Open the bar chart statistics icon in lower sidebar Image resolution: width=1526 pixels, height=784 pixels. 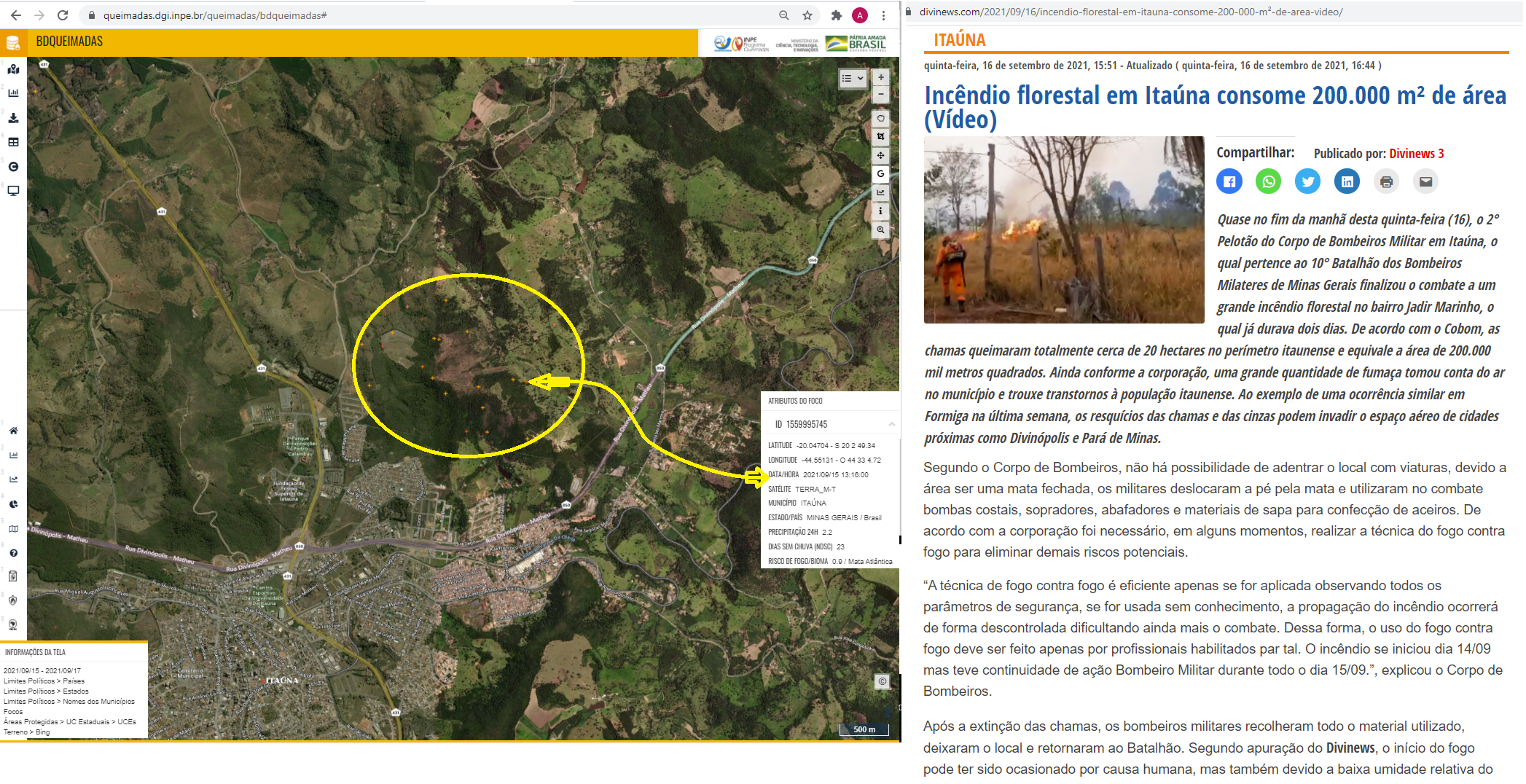coord(13,455)
